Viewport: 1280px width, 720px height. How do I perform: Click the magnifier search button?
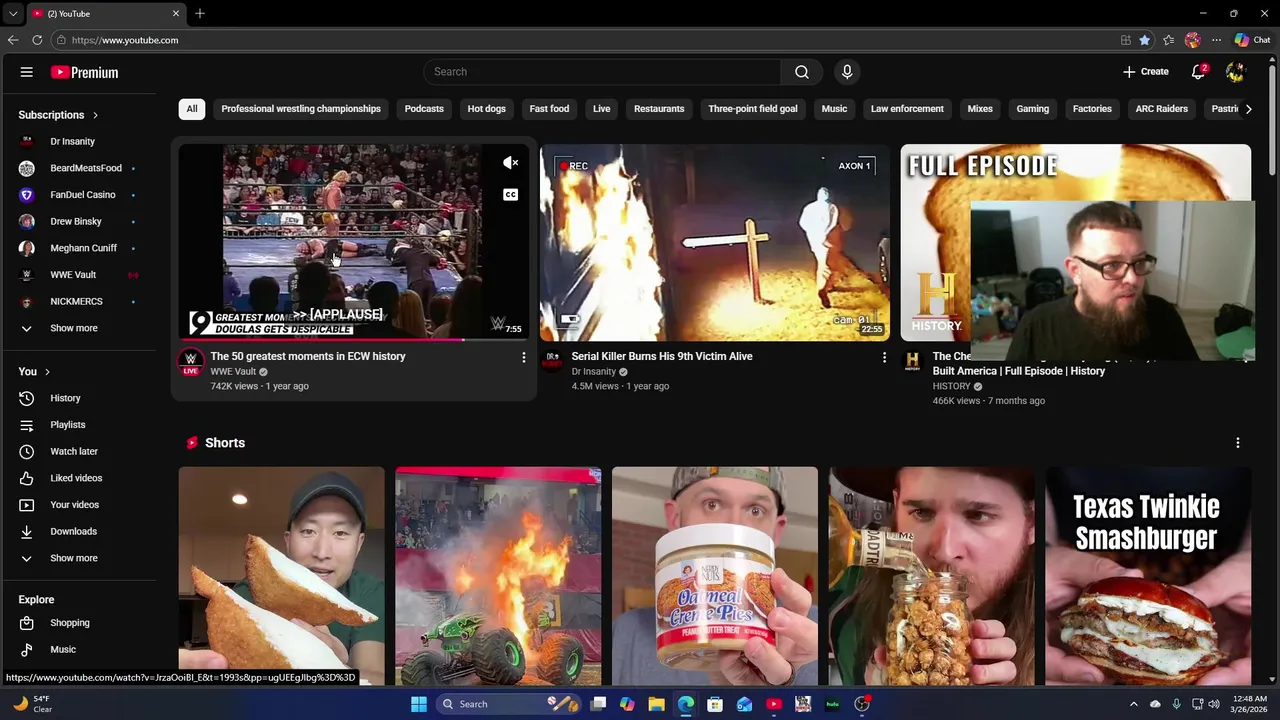[802, 72]
